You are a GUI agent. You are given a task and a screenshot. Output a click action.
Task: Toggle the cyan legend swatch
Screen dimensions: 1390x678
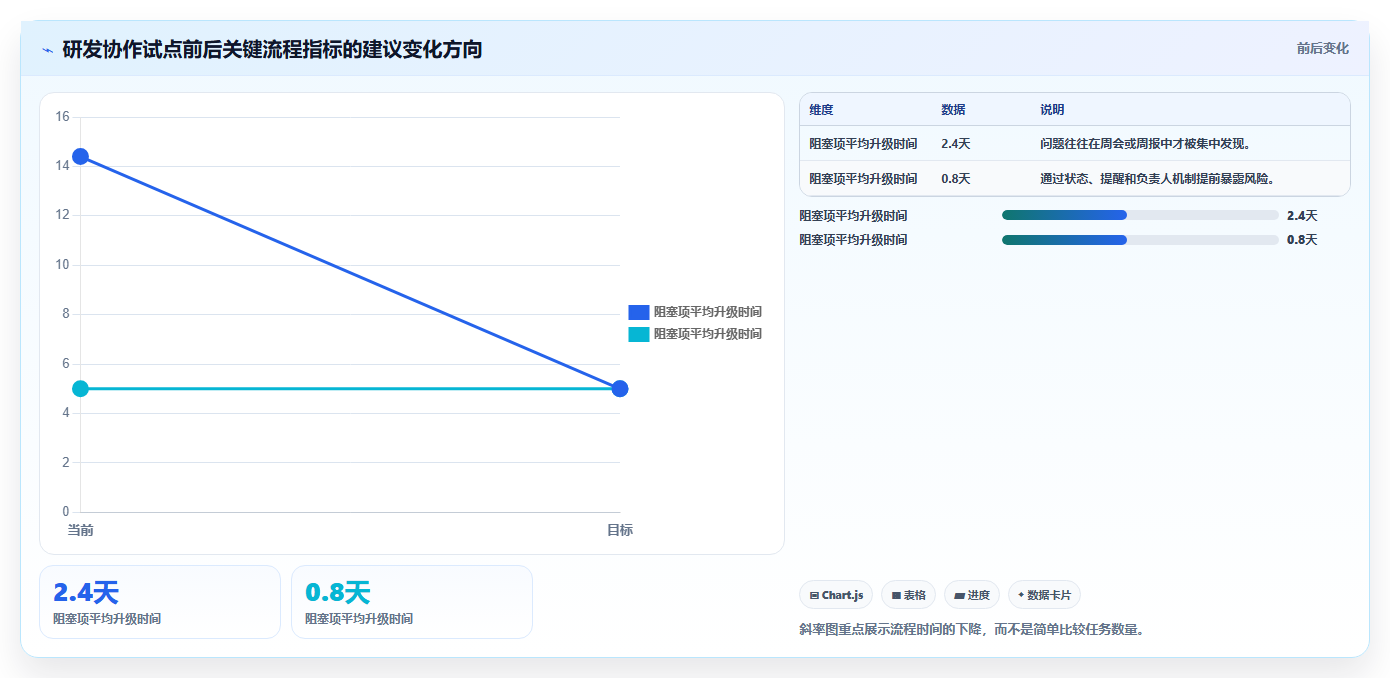coord(638,334)
